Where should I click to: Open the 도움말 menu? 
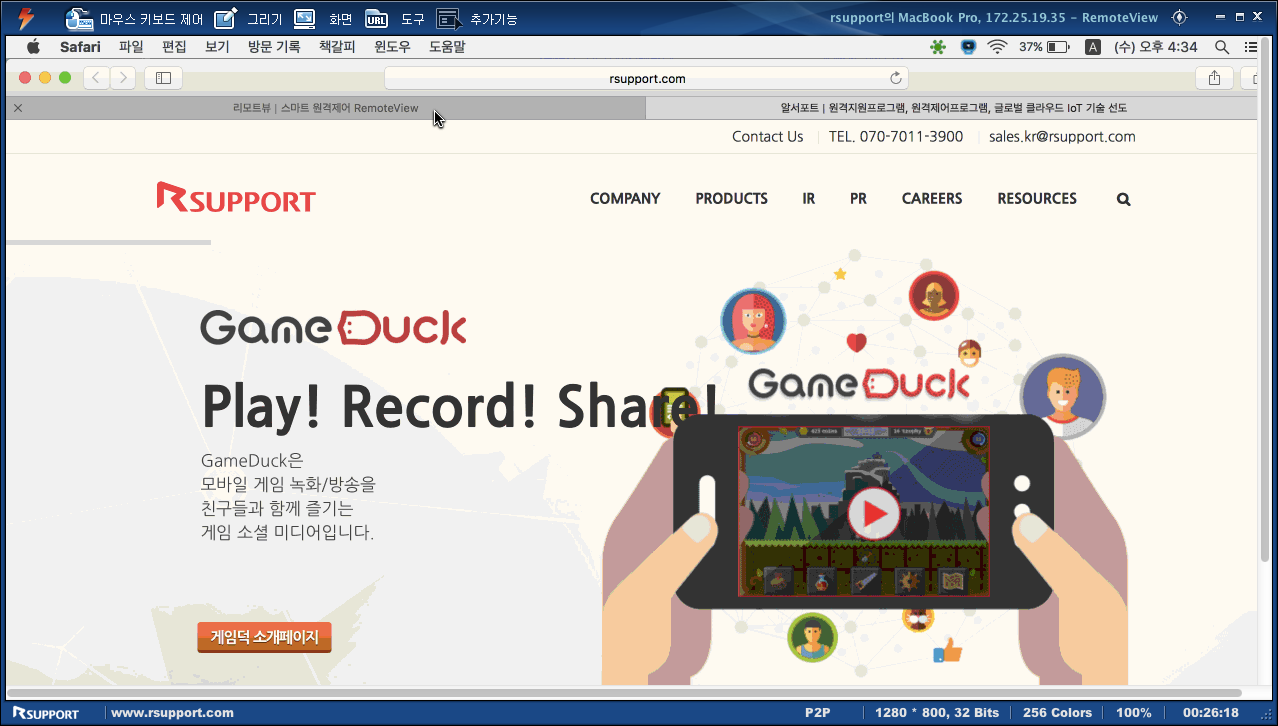click(x=447, y=47)
